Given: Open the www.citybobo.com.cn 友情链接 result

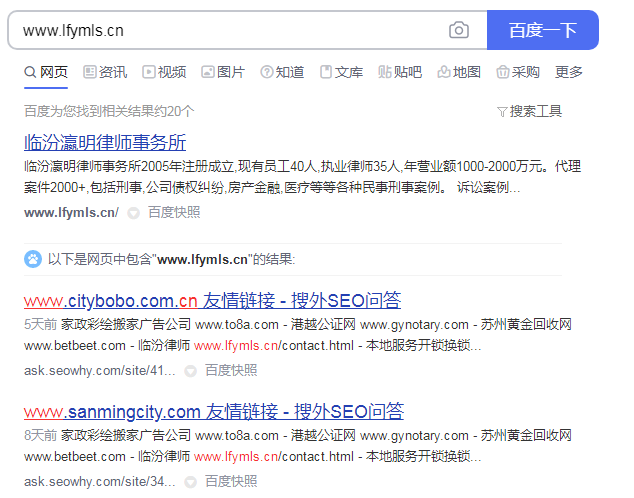Looking at the screenshot, I should click(212, 301).
